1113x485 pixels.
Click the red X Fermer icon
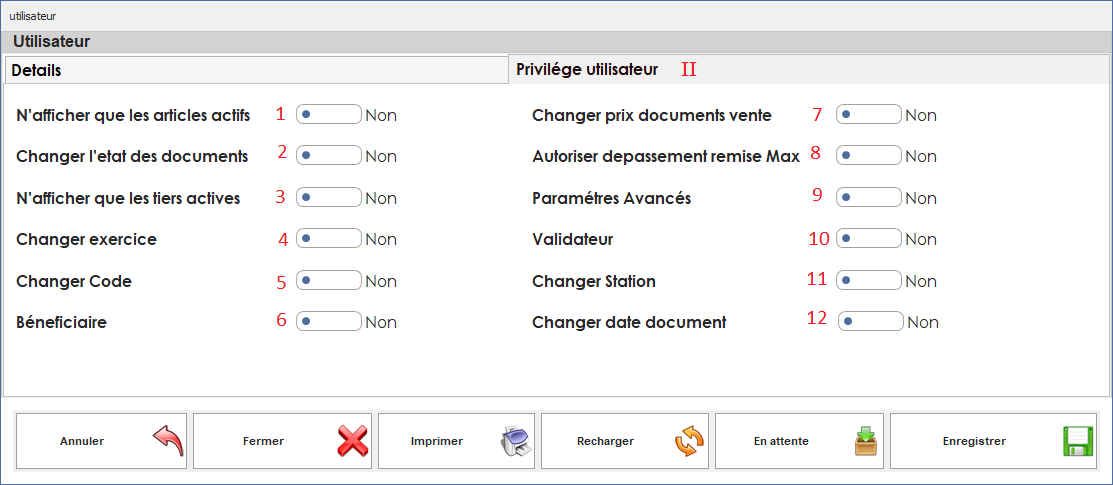click(x=351, y=441)
